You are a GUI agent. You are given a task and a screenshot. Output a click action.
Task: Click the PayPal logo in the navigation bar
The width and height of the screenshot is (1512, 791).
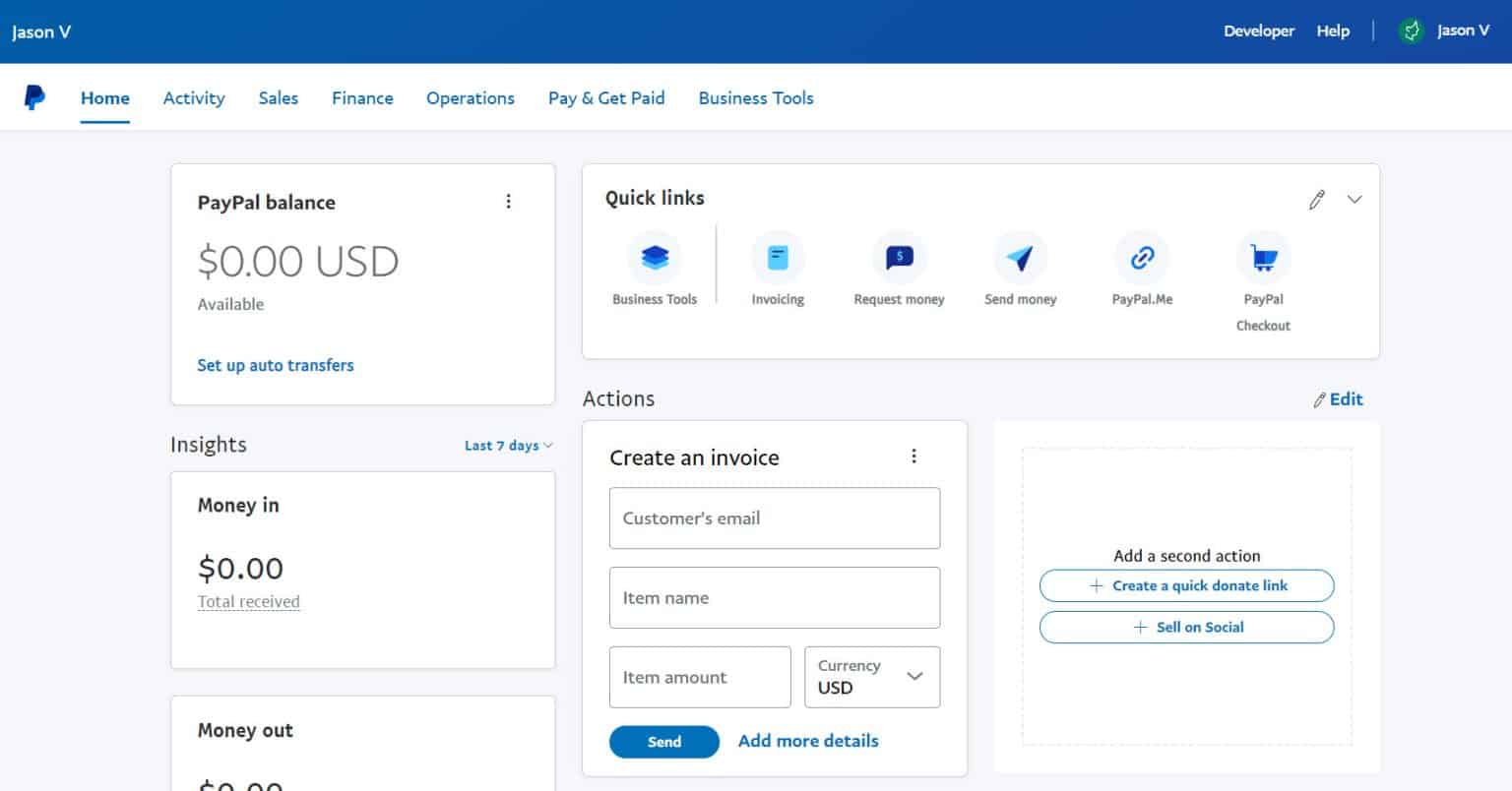(x=34, y=95)
